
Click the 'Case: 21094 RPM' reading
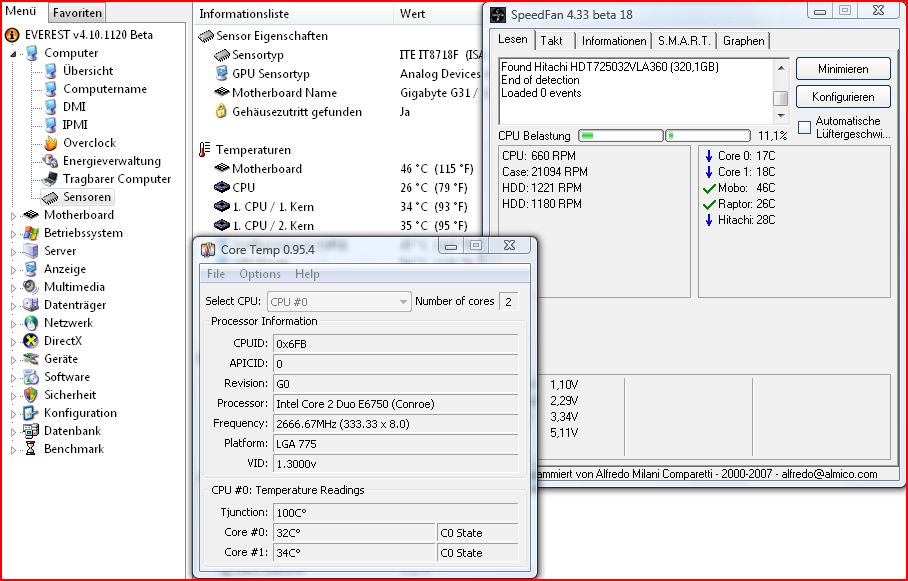pyautogui.click(x=545, y=172)
